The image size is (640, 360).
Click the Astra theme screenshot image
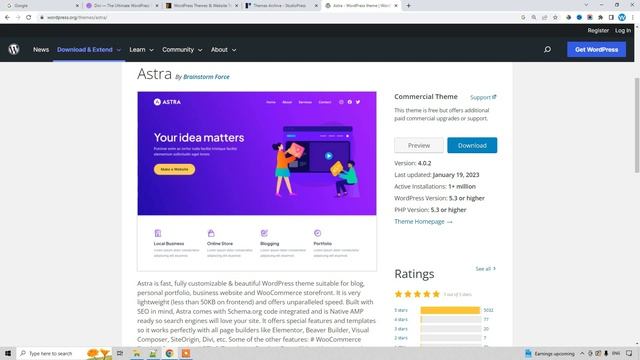coord(257,181)
